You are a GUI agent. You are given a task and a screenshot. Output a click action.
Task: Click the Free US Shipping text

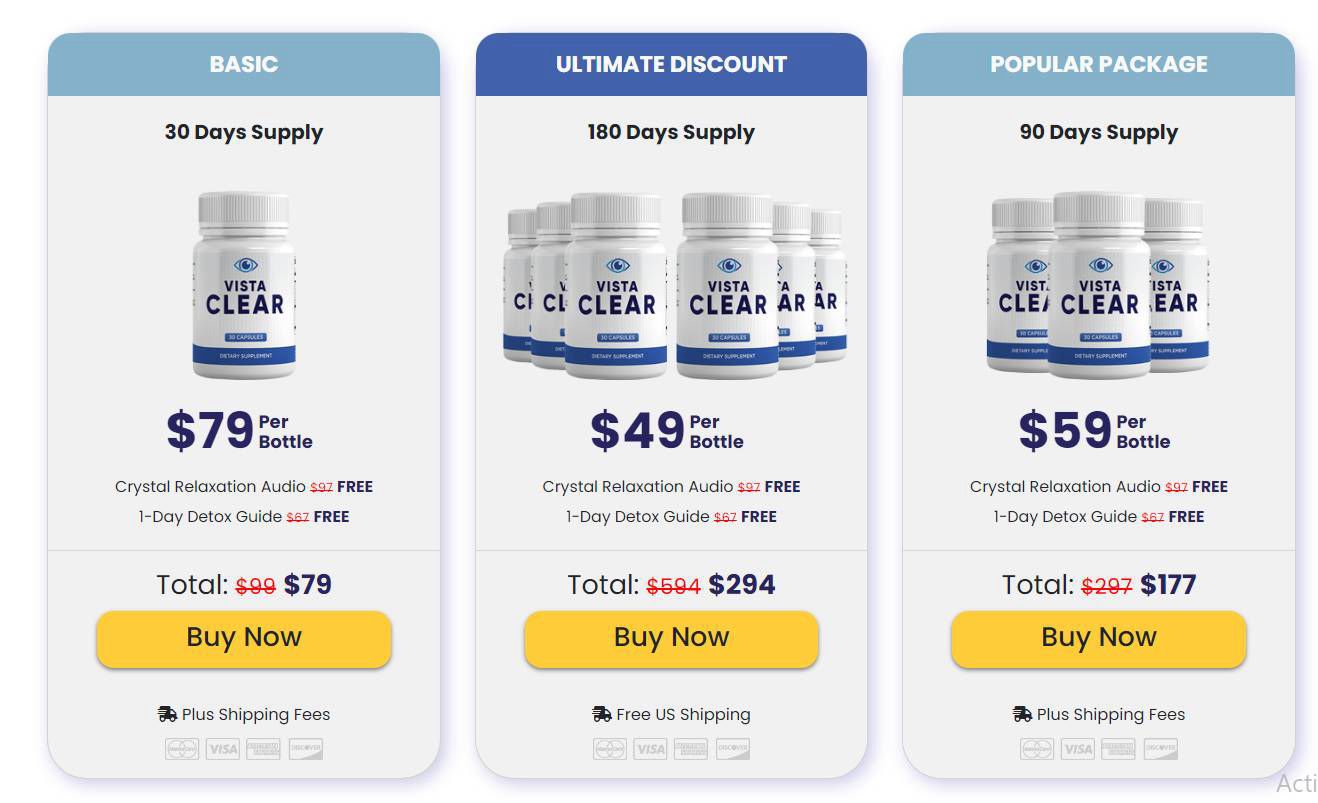click(x=683, y=714)
